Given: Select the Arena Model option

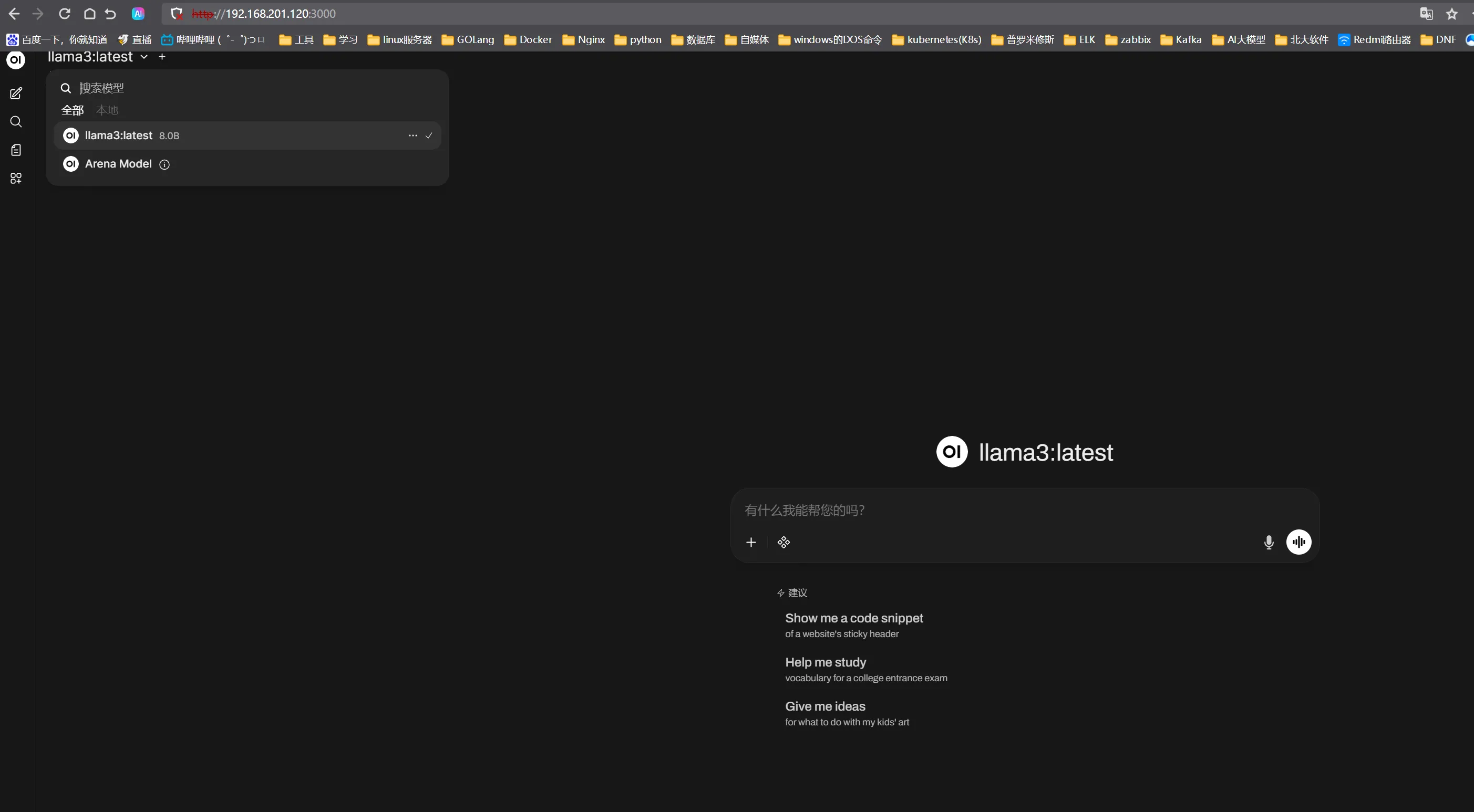Looking at the screenshot, I should 118,164.
